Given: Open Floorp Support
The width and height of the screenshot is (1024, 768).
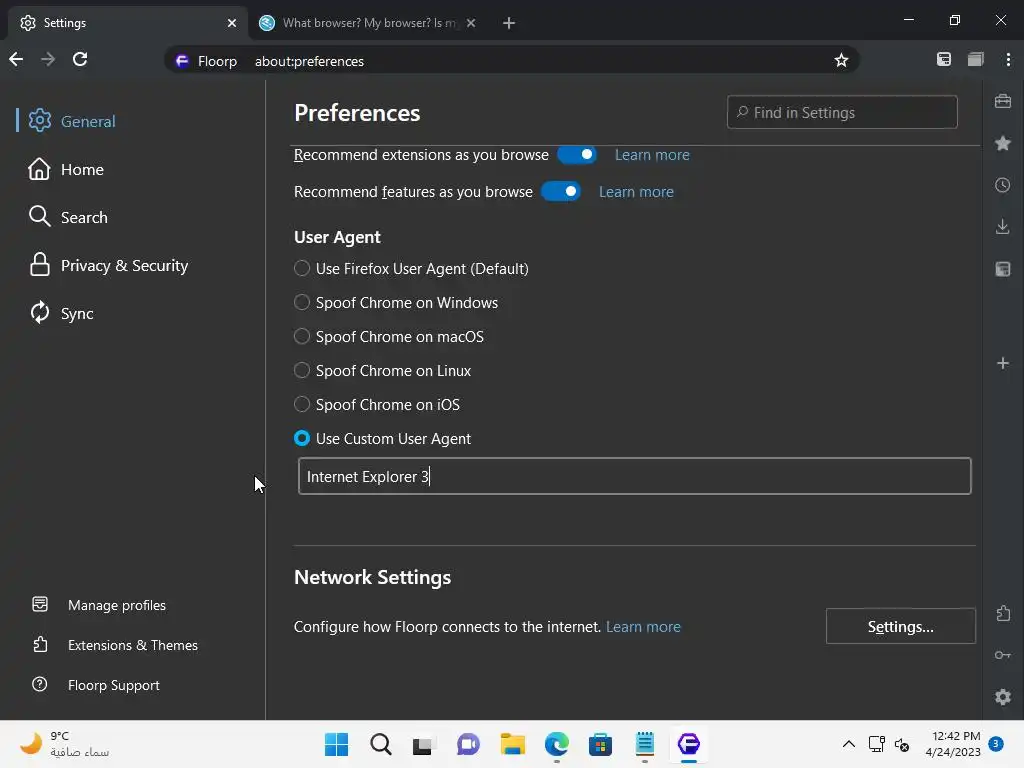Looking at the screenshot, I should [x=95, y=685].
